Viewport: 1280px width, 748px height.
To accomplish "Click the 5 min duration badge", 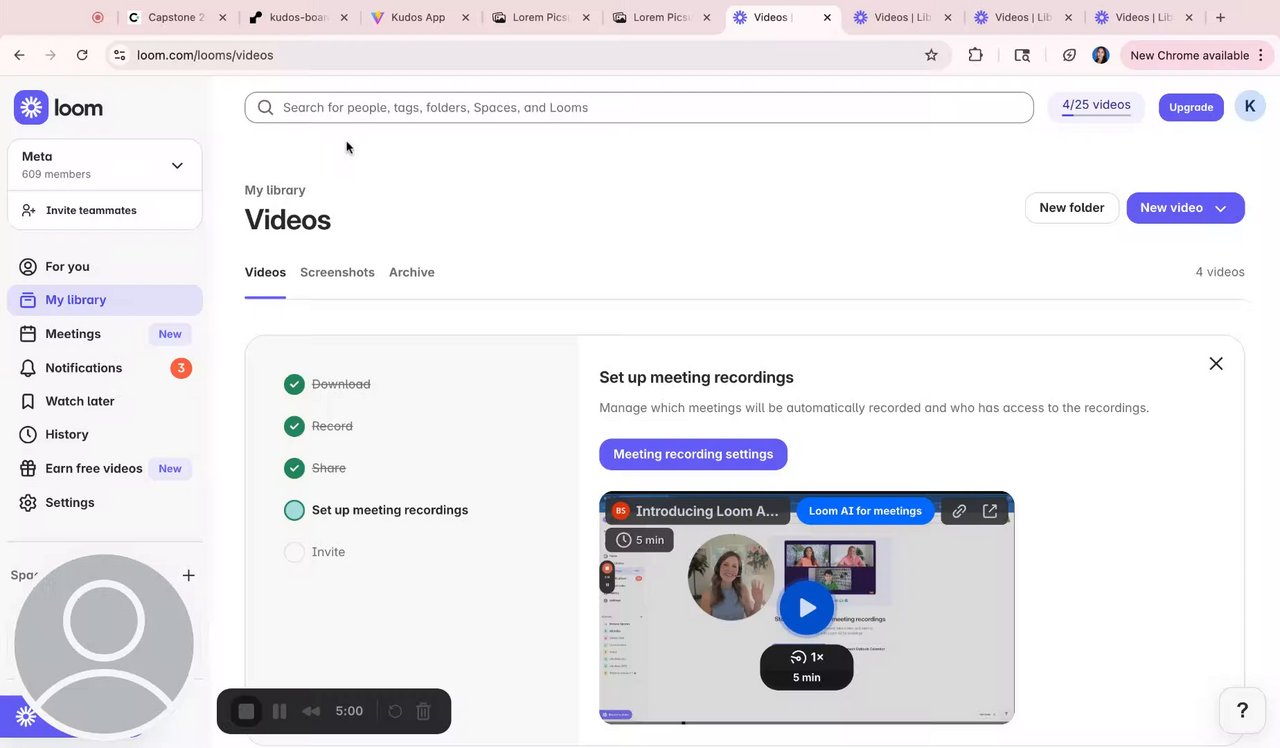I will pyautogui.click(x=639, y=540).
